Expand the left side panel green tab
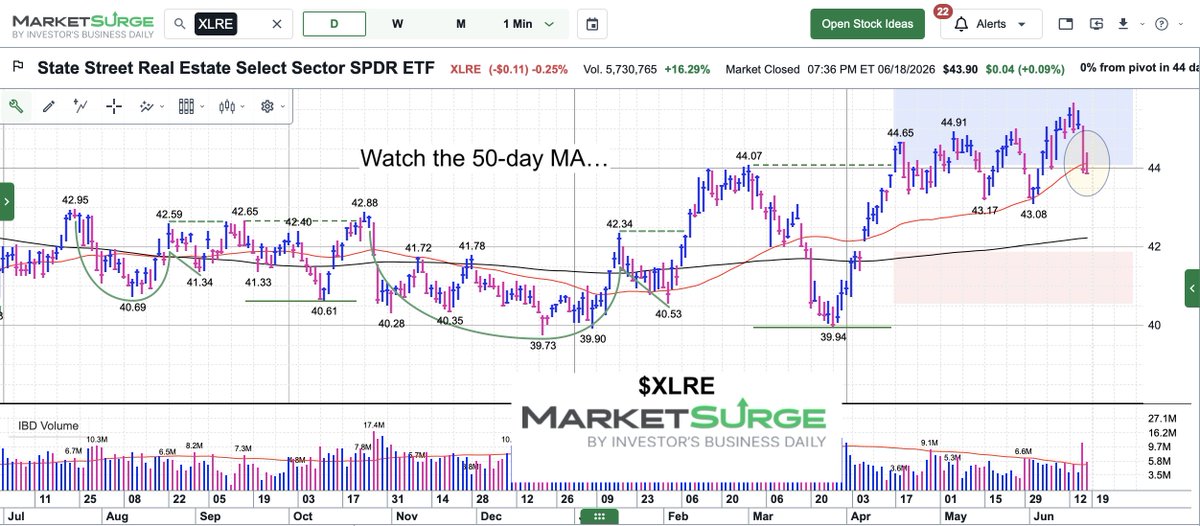This screenshot has width=1200, height=526. coord(6,201)
